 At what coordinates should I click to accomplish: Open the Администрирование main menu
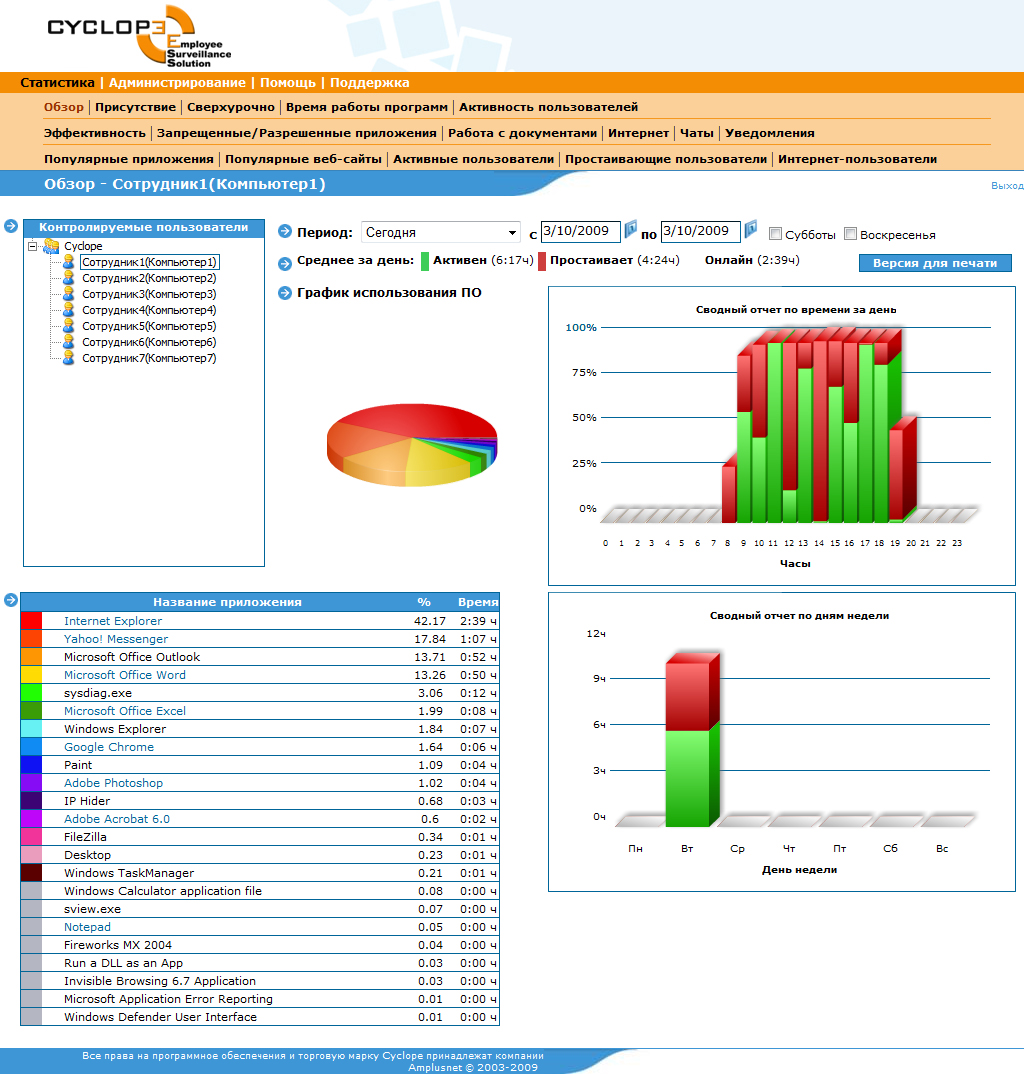tap(177, 83)
